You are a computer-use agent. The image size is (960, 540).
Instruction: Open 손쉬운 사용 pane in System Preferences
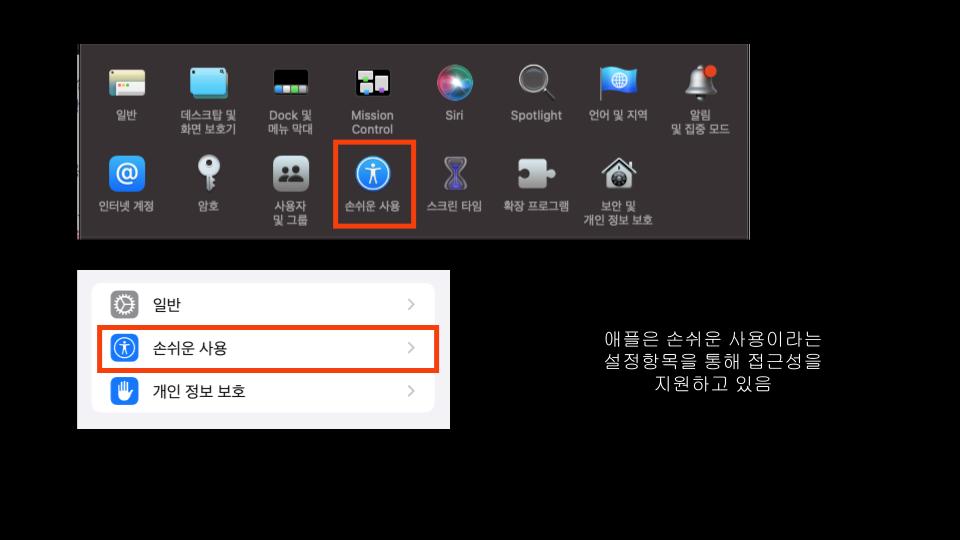[373, 173]
